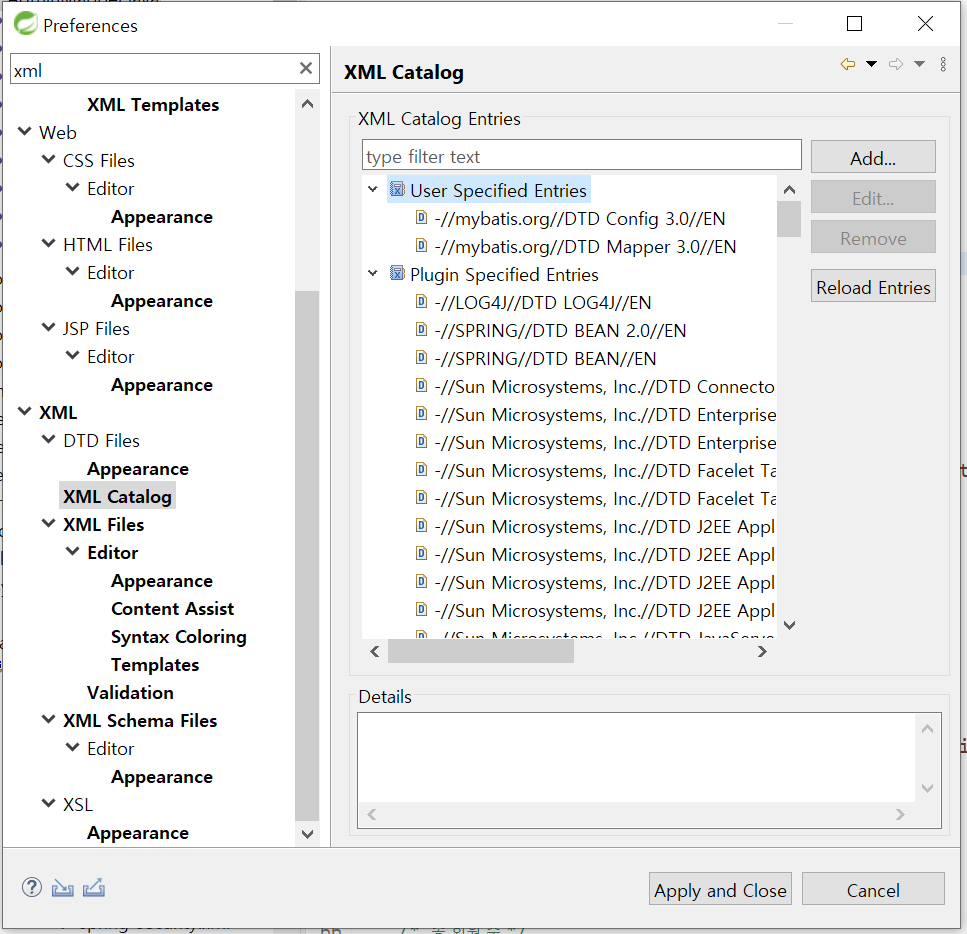Open Templates page under XML Editor
Screen dimensions: 967x934
155,664
